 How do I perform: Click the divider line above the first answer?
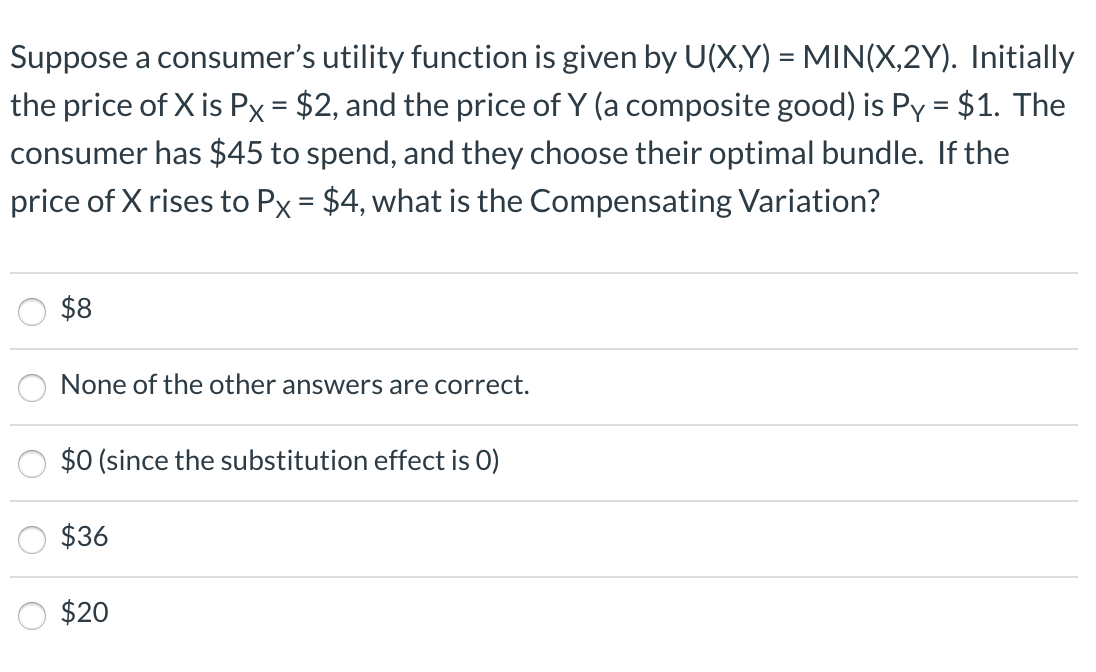(548, 272)
